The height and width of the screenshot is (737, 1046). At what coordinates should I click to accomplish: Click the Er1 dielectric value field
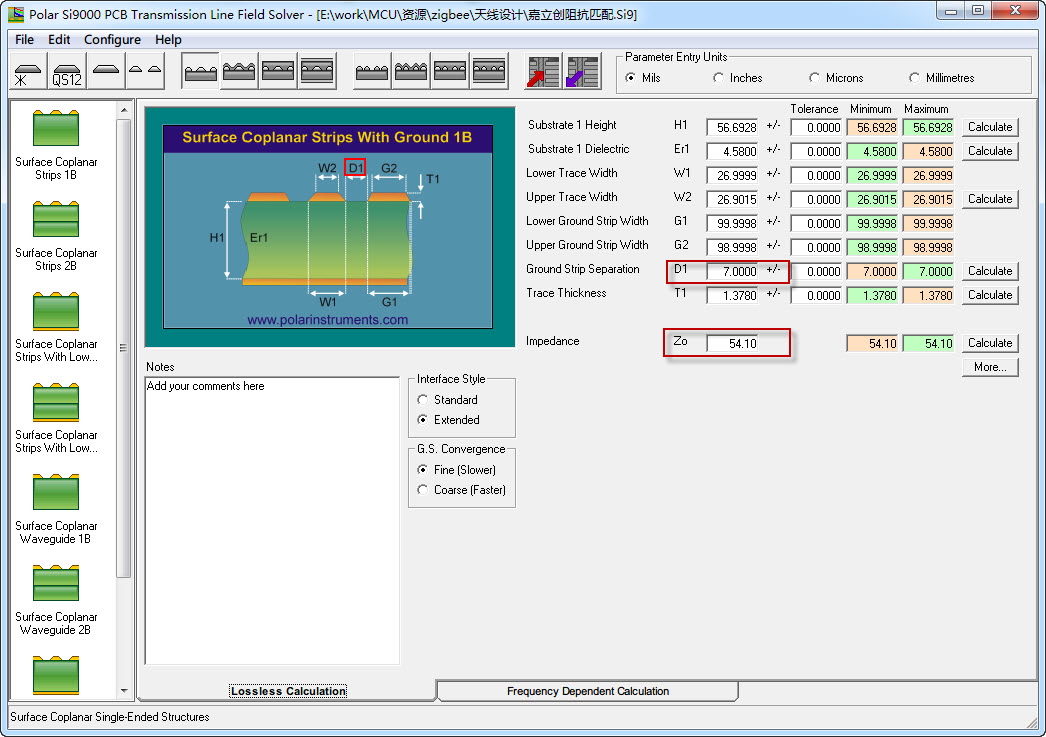tap(732, 151)
